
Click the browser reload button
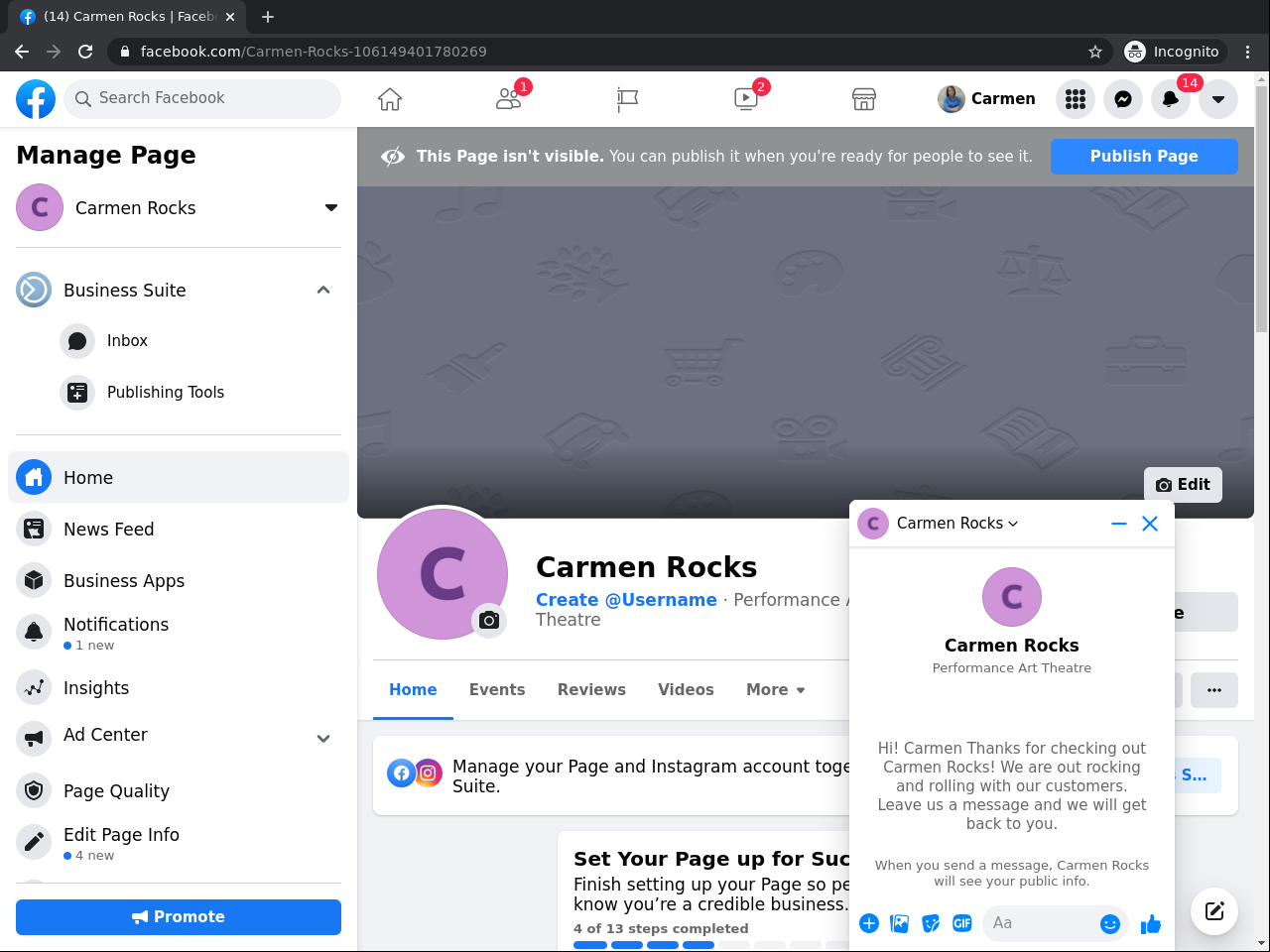tap(85, 52)
